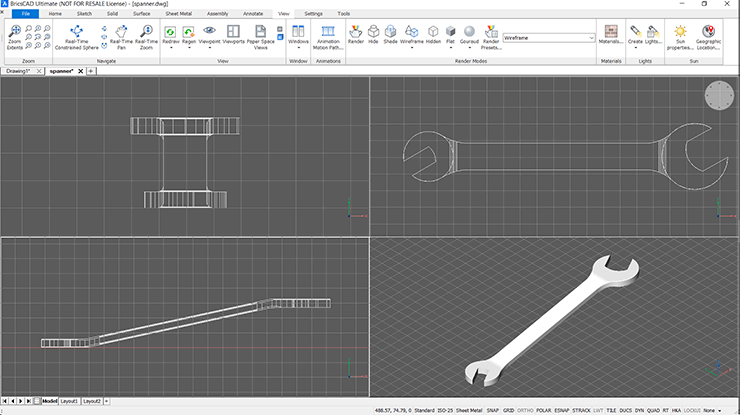Viewport: 740px width, 415px height.
Task: Toggle ORTHO mode in status bar
Action: 526,410
